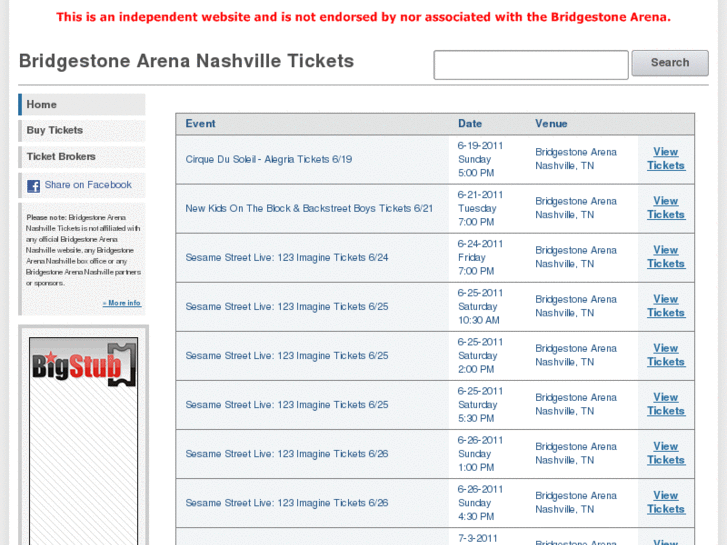This screenshot has width=727, height=545.
Task: Open the Cirque Du Soleil Alegria Tickets 6/19 event
Action: 268,159
